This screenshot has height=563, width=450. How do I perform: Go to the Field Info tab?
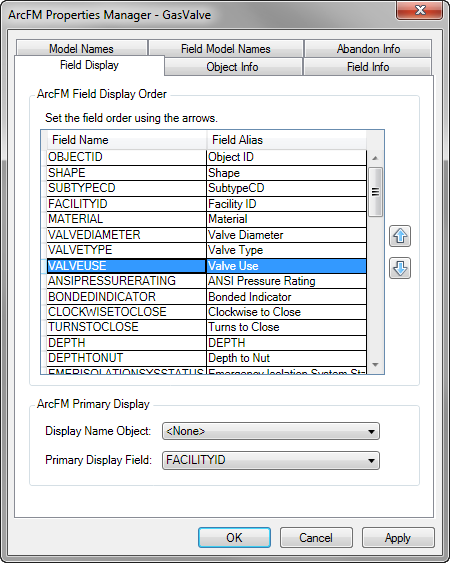click(368, 67)
